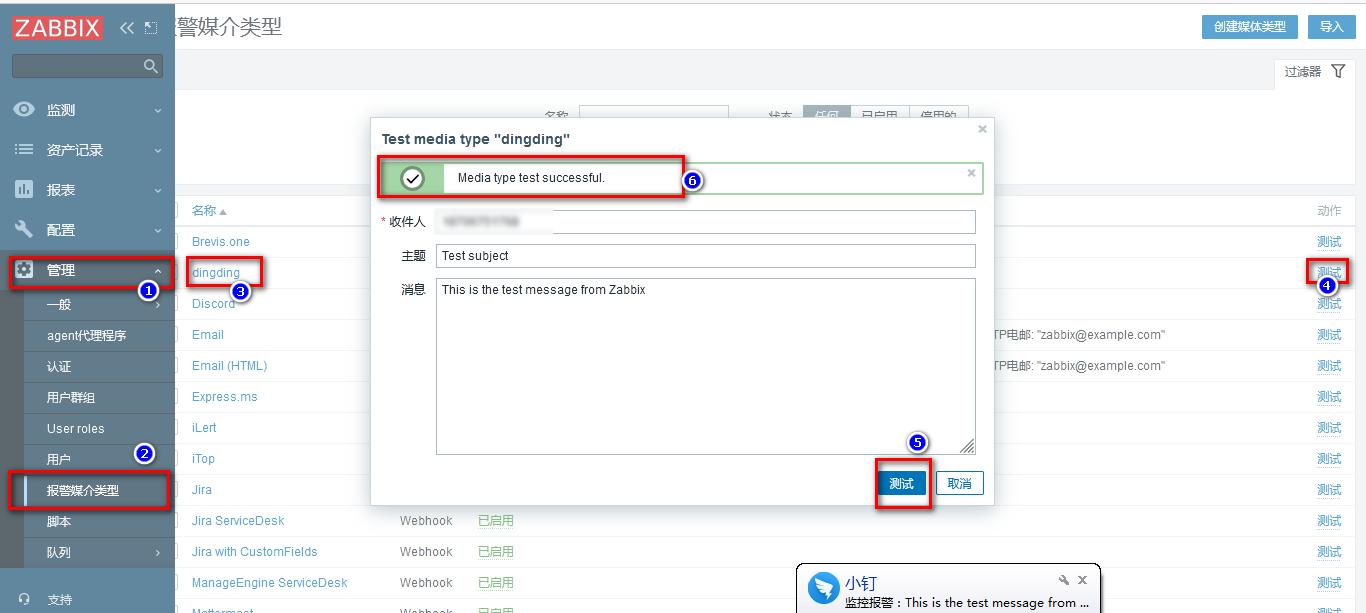Open the iTop media type
This screenshot has width=1366, height=613.
click(x=203, y=459)
